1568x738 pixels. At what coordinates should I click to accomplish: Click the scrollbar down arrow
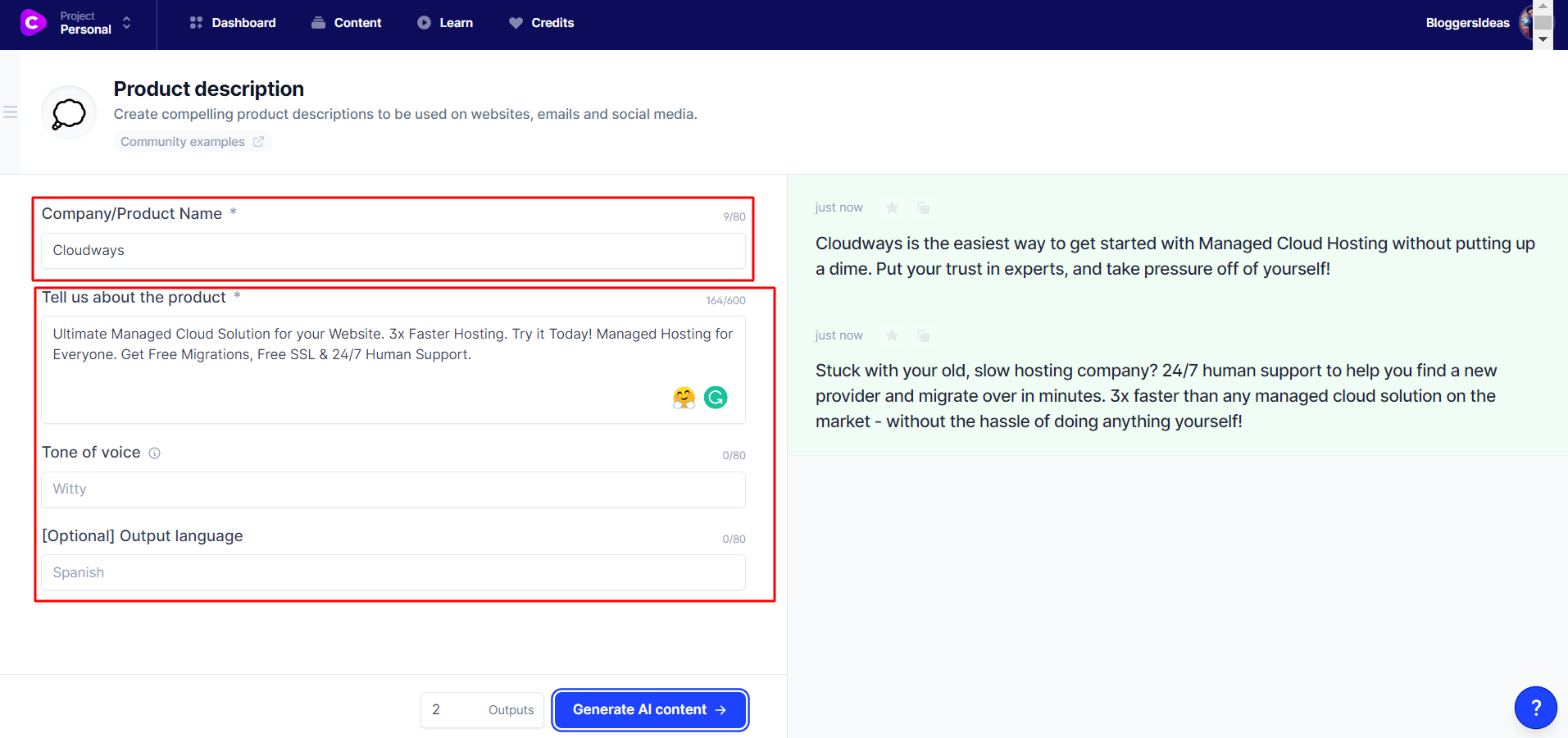pyautogui.click(x=1543, y=39)
